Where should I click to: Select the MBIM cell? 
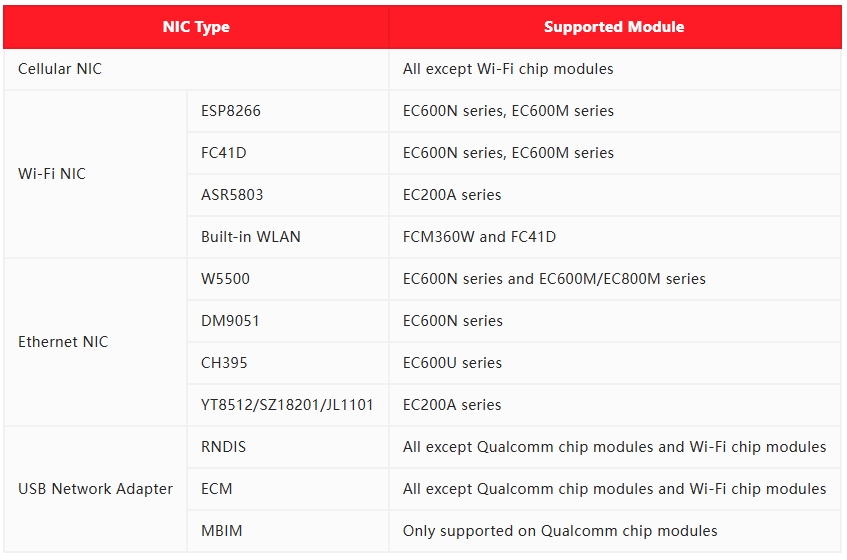pos(220,531)
